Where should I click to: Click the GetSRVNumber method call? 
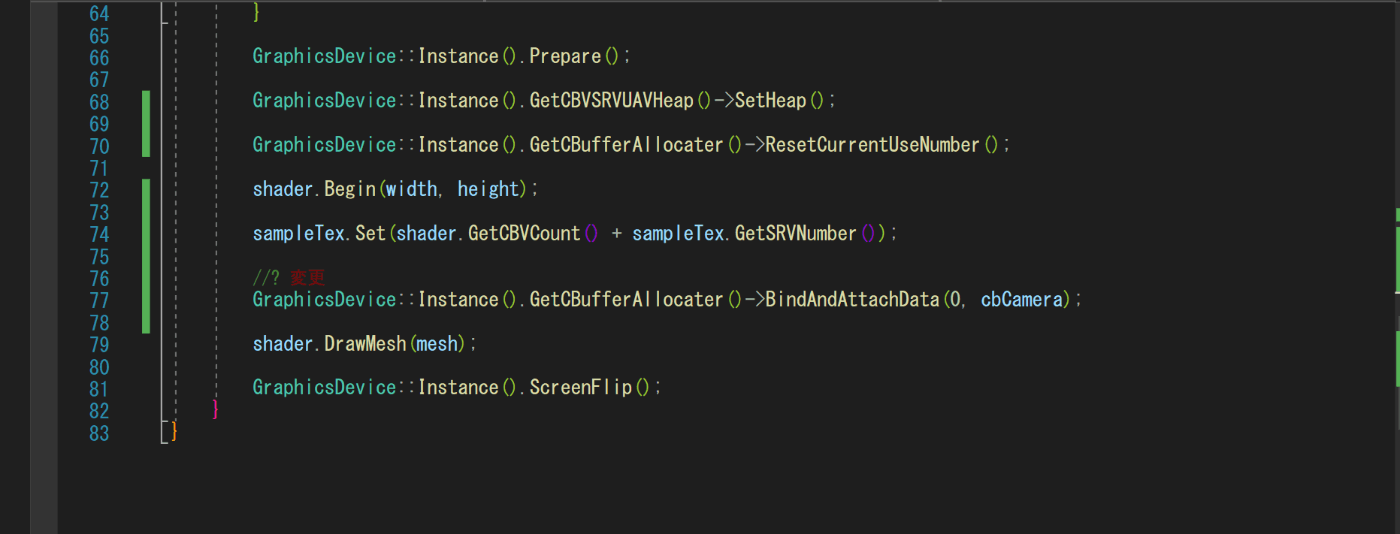coord(796,232)
